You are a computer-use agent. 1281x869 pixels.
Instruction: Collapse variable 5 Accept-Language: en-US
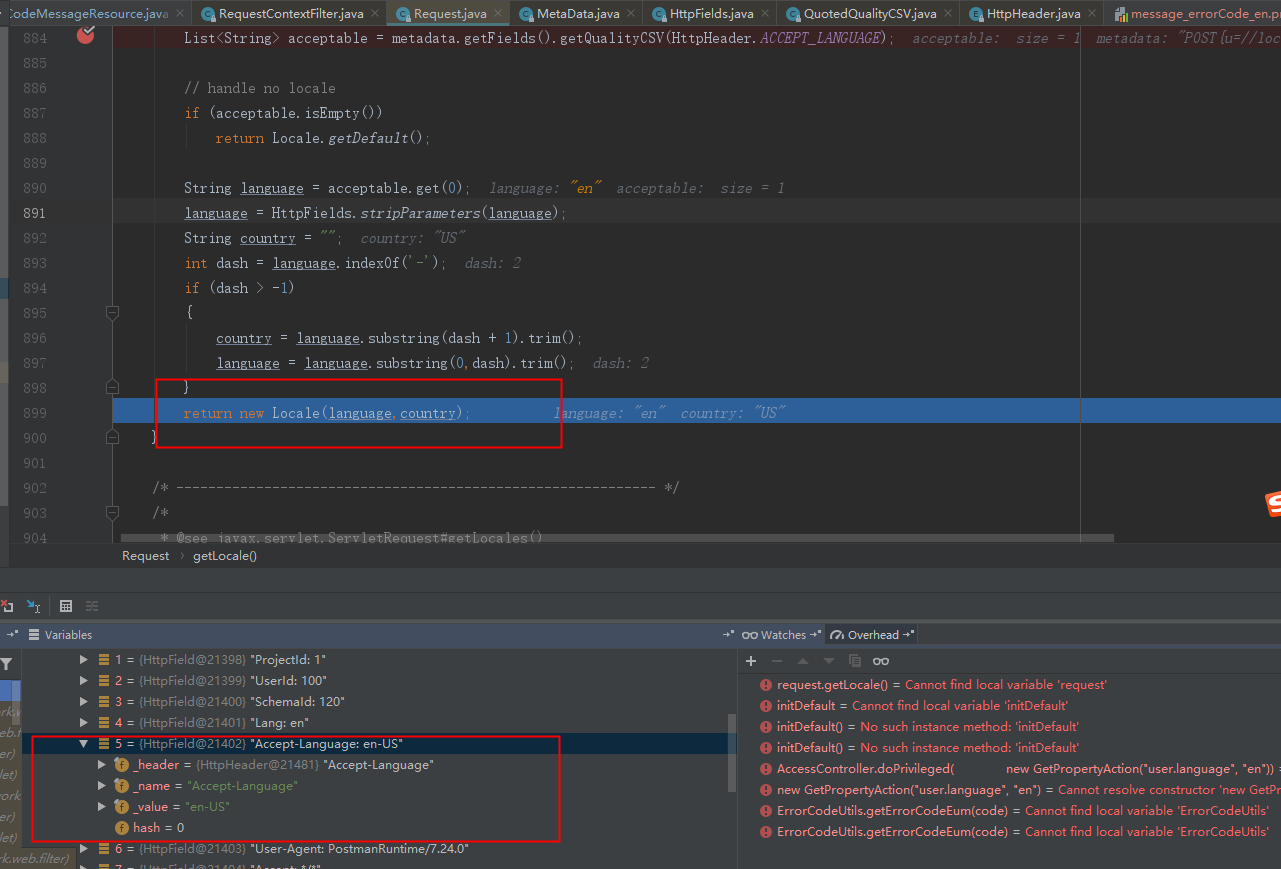83,744
